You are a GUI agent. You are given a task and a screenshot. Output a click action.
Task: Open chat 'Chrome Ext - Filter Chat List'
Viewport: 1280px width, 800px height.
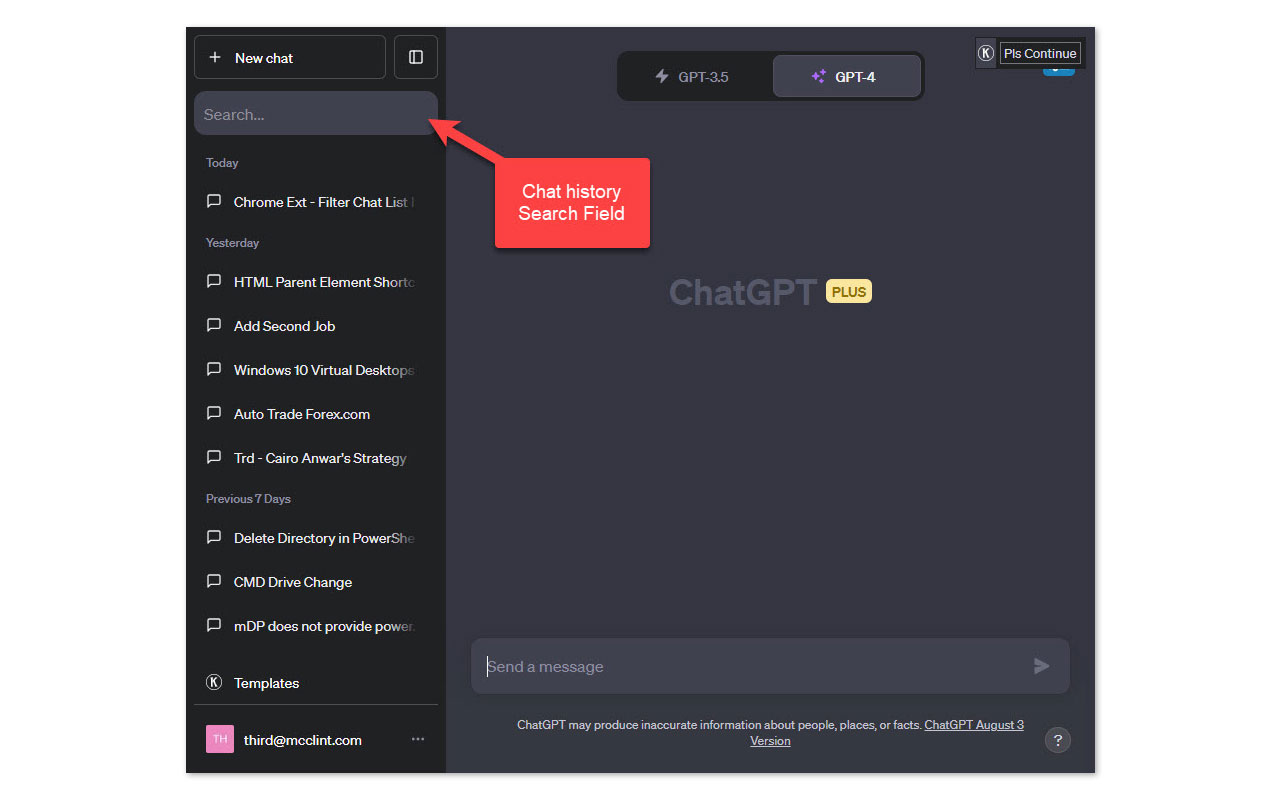pyautogui.click(x=316, y=202)
